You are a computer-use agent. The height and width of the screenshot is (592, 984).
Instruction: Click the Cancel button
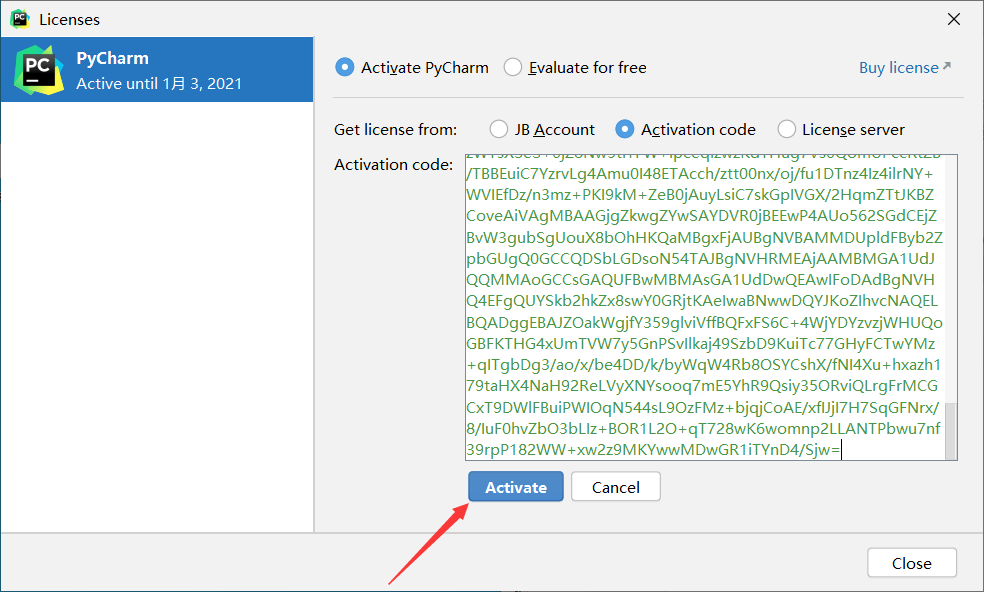pyautogui.click(x=616, y=487)
